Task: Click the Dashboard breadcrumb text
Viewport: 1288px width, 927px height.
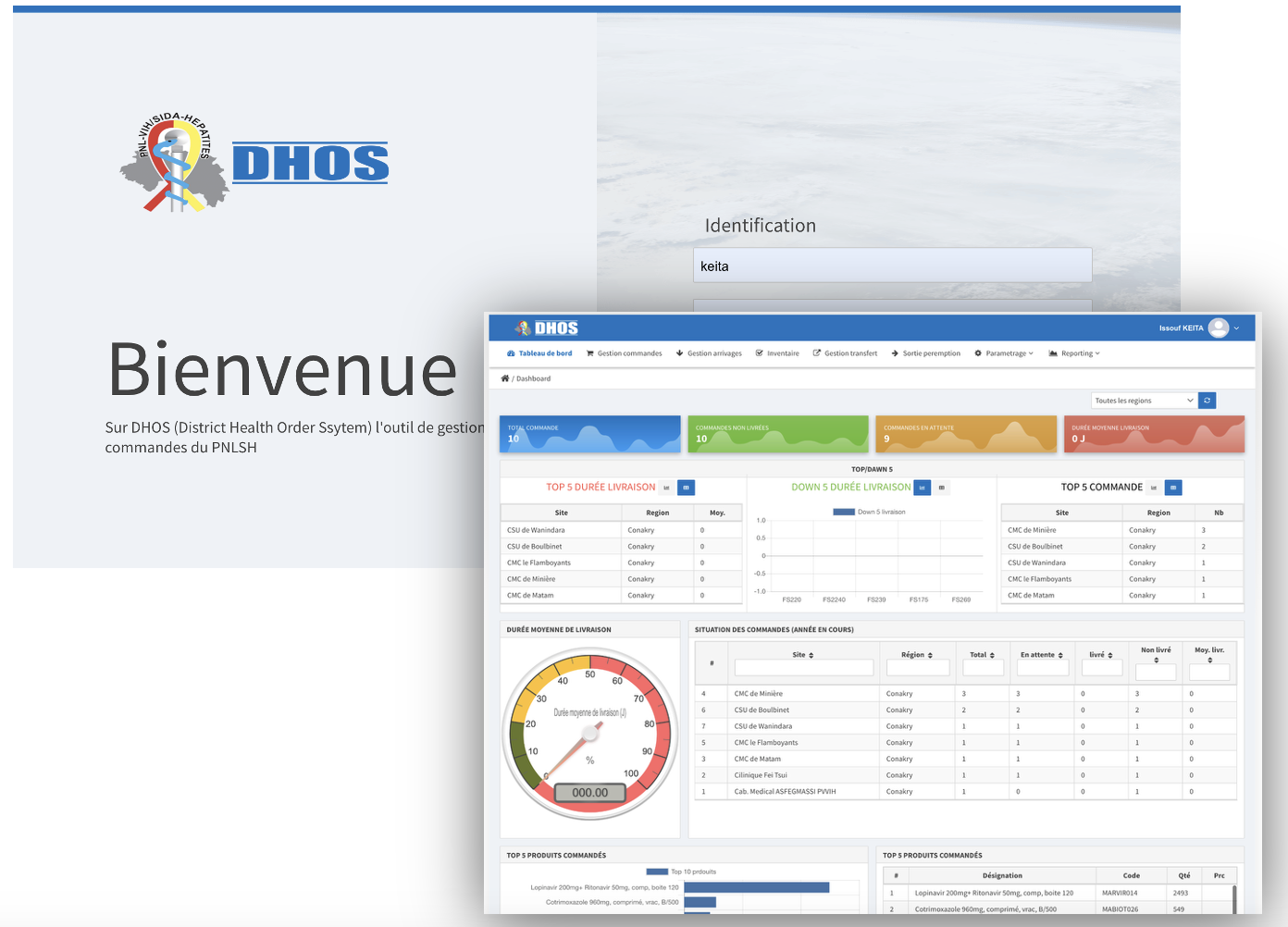Action: click(x=533, y=378)
